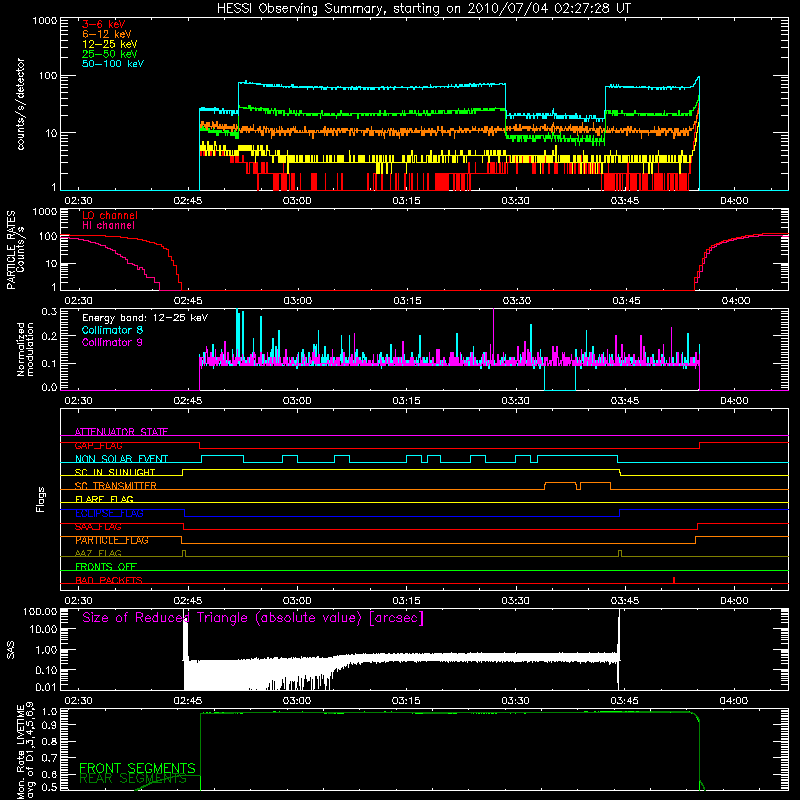800x800 pixels.
Task: Click the PARTICLE RATES axis title
Action: point(11,250)
